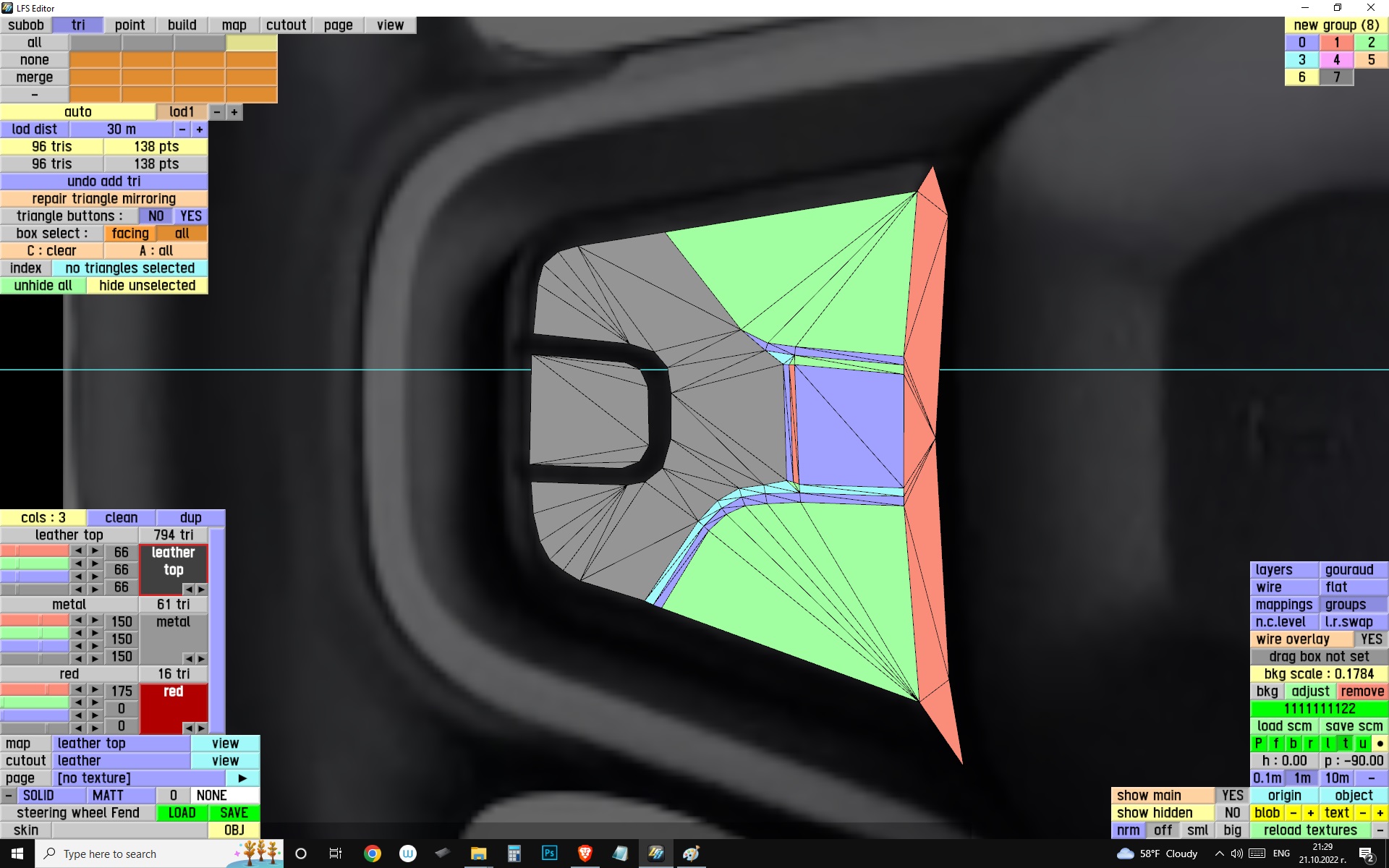Open the Photoshop icon in the taskbar
1389x868 pixels.
[x=549, y=854]
